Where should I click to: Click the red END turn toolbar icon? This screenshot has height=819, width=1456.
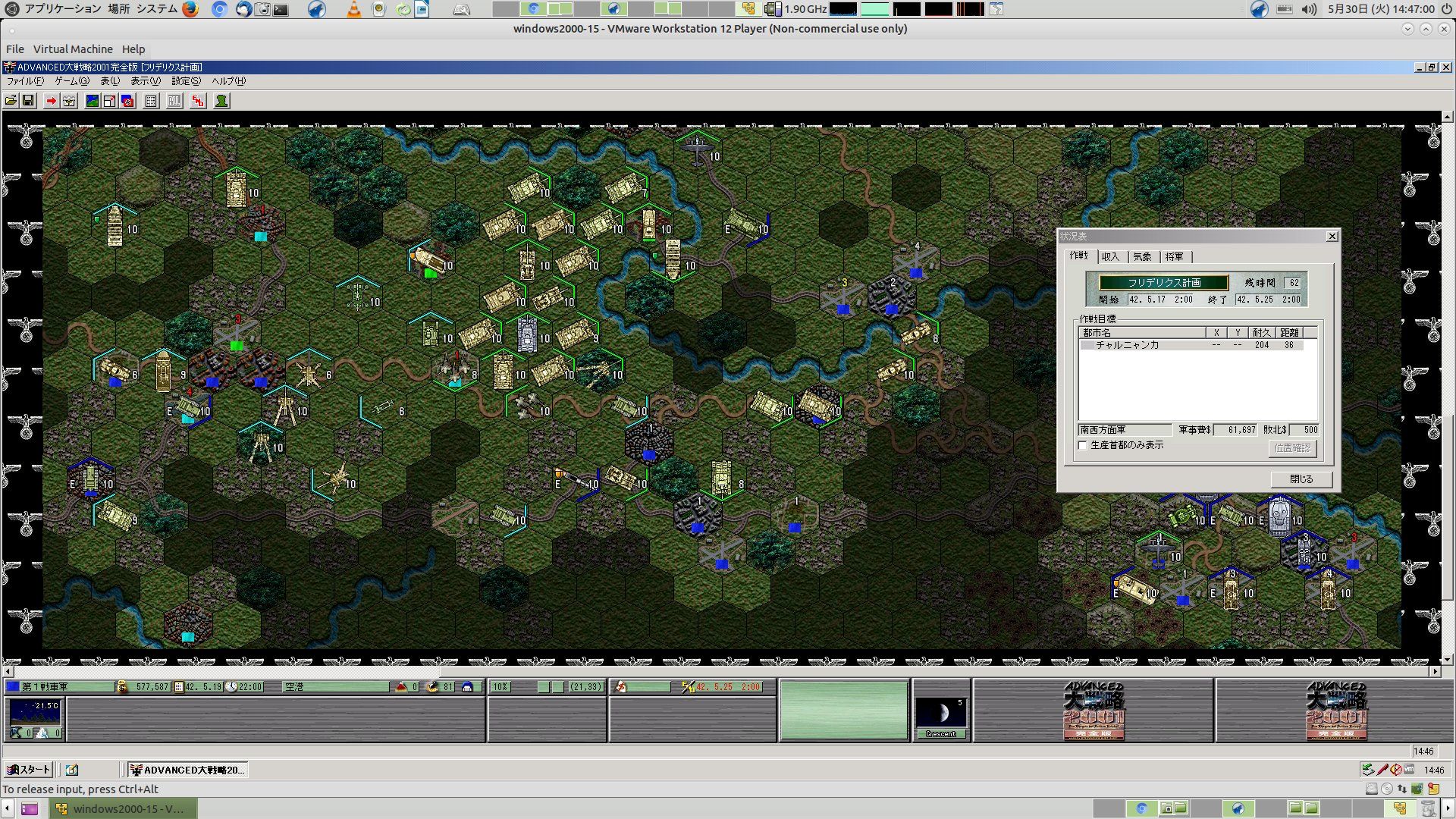pos(198,101)
